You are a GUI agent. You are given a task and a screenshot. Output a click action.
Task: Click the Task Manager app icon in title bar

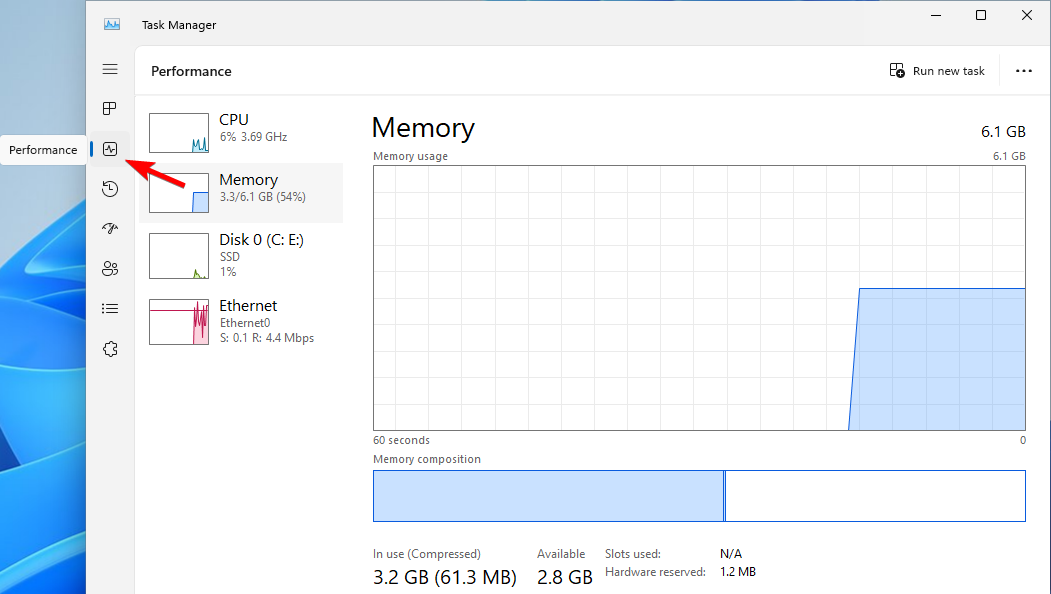pos(112,24)
